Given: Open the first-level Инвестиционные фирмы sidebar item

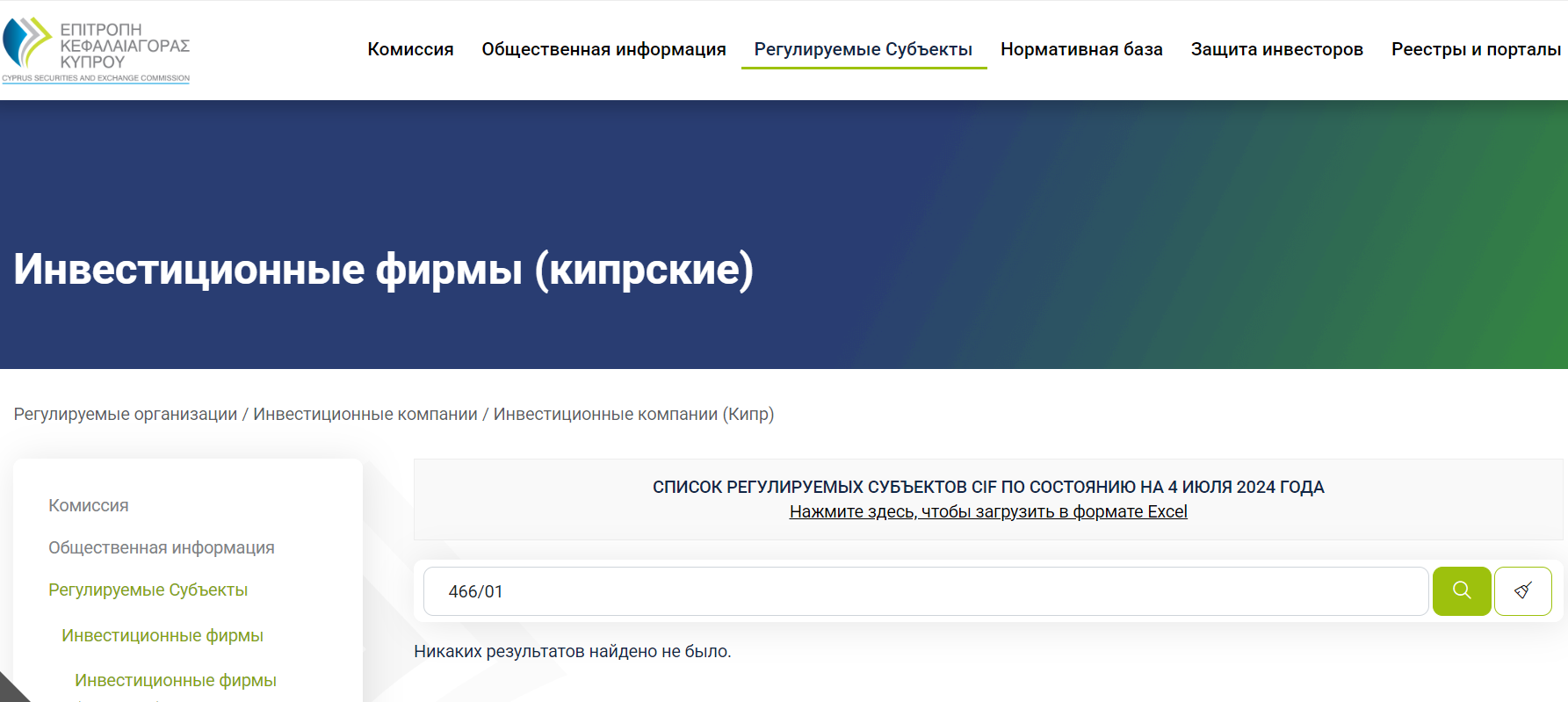Looking at the screenshot, I should [163, 635].
